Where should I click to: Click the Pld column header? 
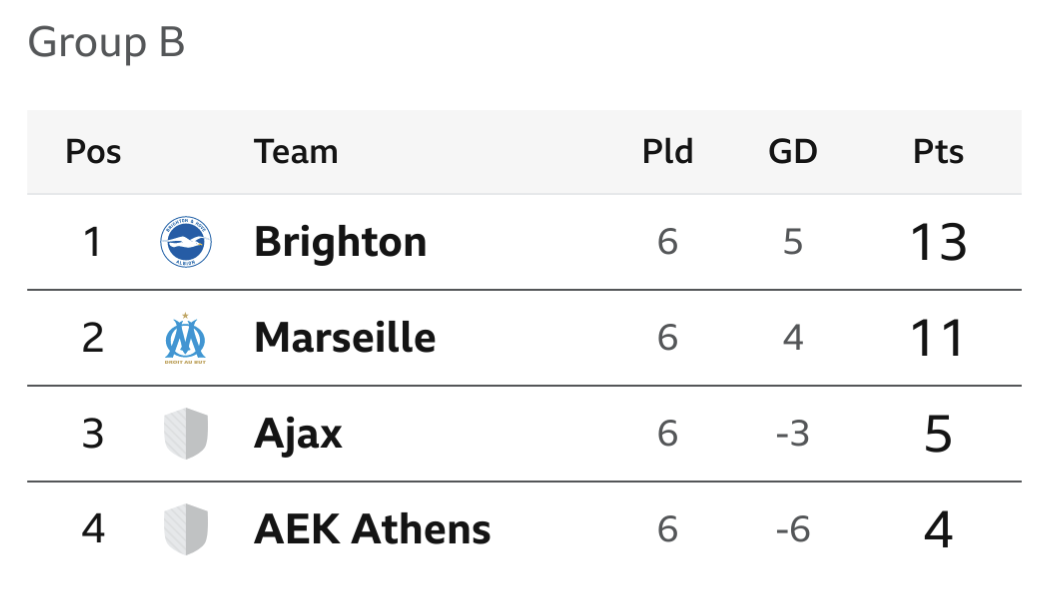(x=668, y=151)
